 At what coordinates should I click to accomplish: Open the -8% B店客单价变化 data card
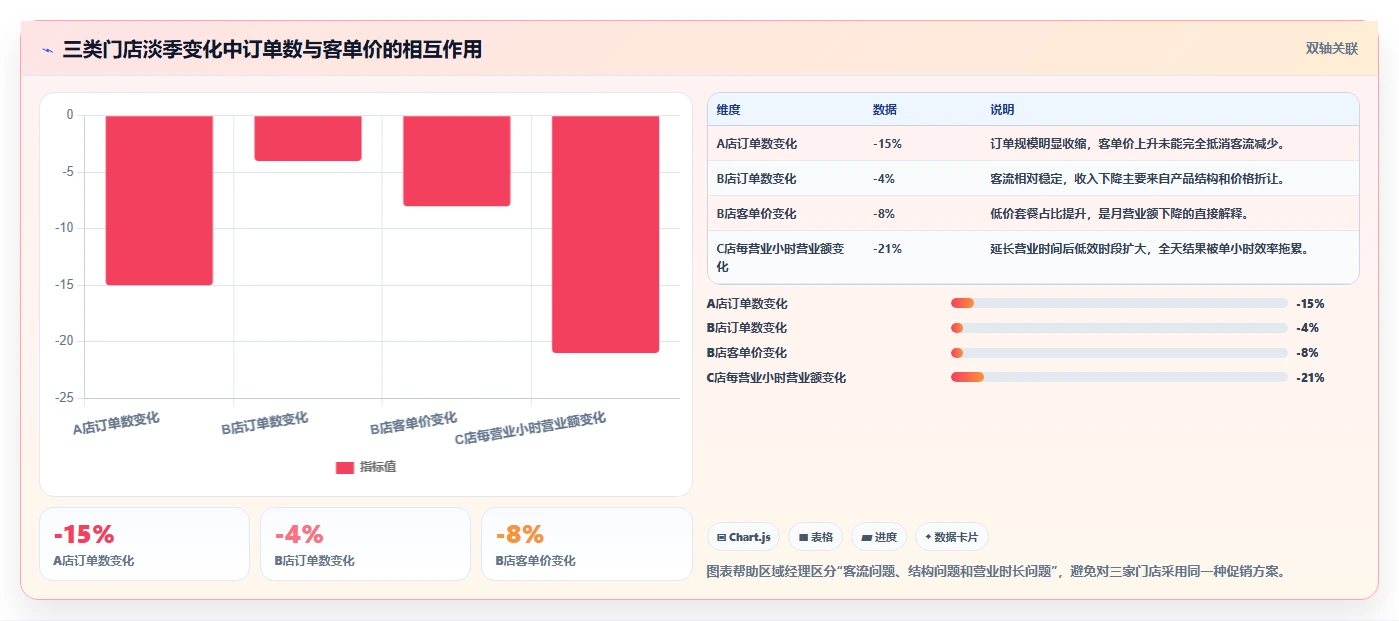click(x=587, y=544)
